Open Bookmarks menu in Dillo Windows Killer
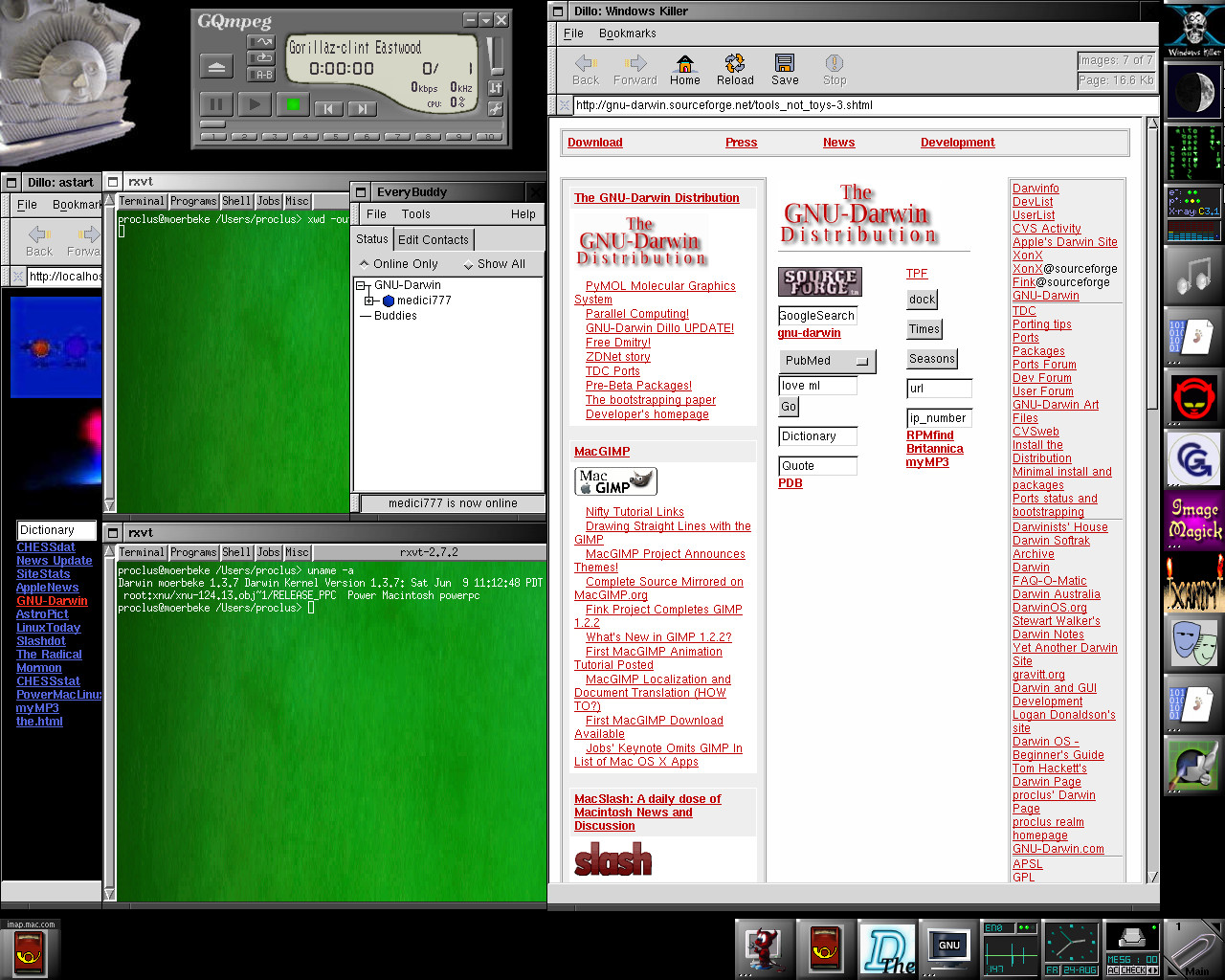1225x980 pixels. [628, 33]
